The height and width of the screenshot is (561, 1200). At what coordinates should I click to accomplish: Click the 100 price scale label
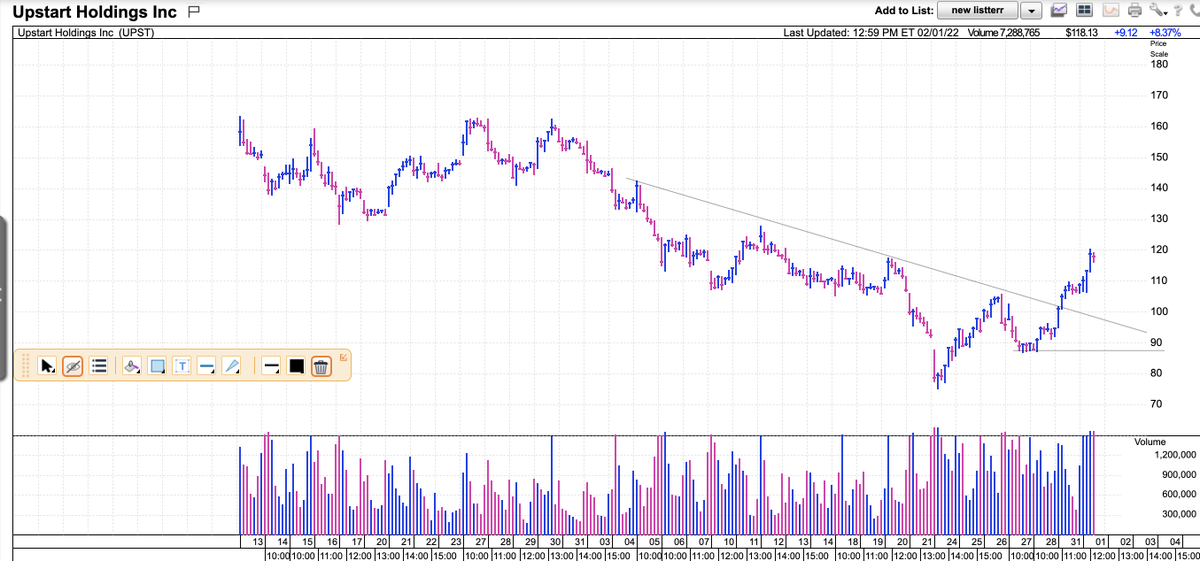coord(1159,312)
